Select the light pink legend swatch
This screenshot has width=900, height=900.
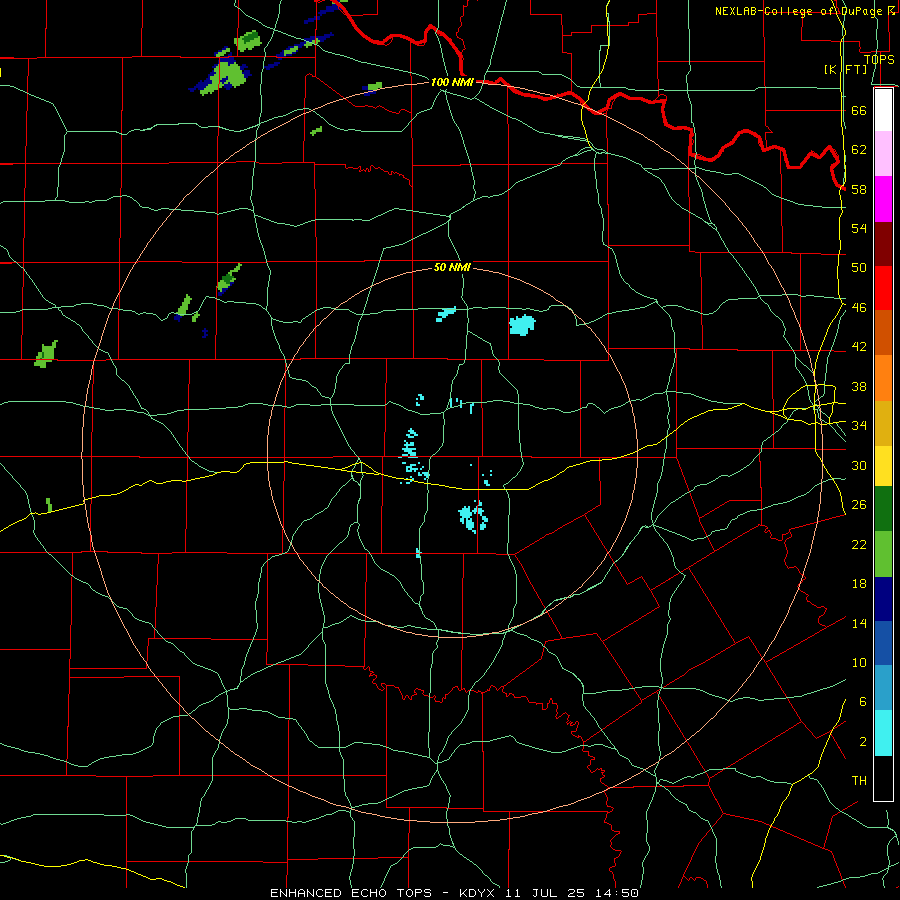click(x=883, y=154)
